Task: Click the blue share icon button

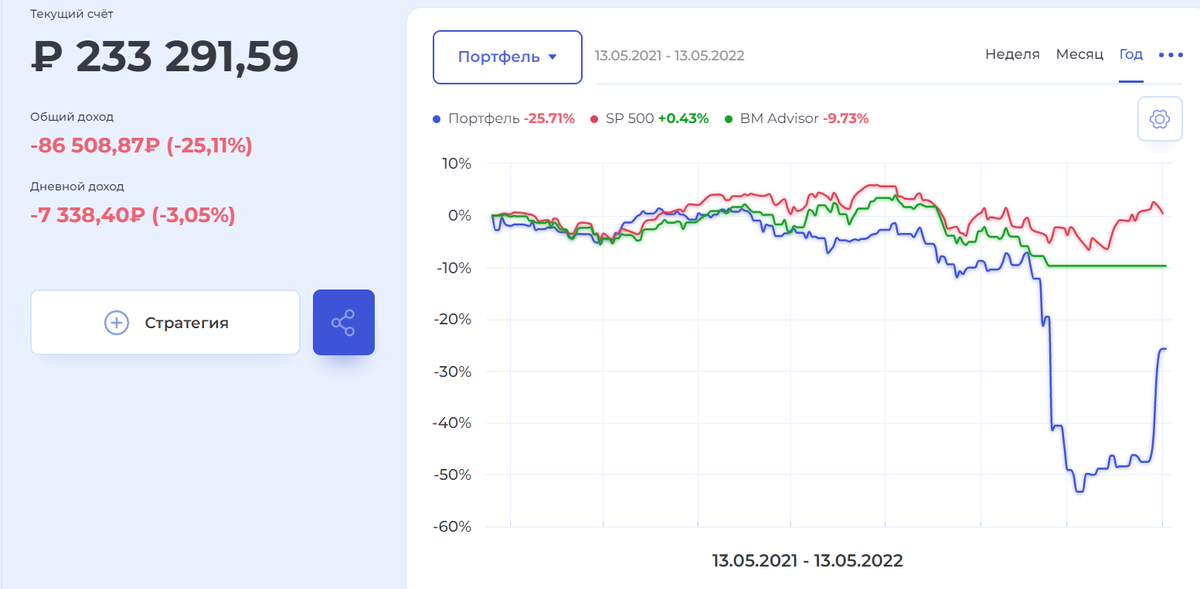Action: coord(343,322)
